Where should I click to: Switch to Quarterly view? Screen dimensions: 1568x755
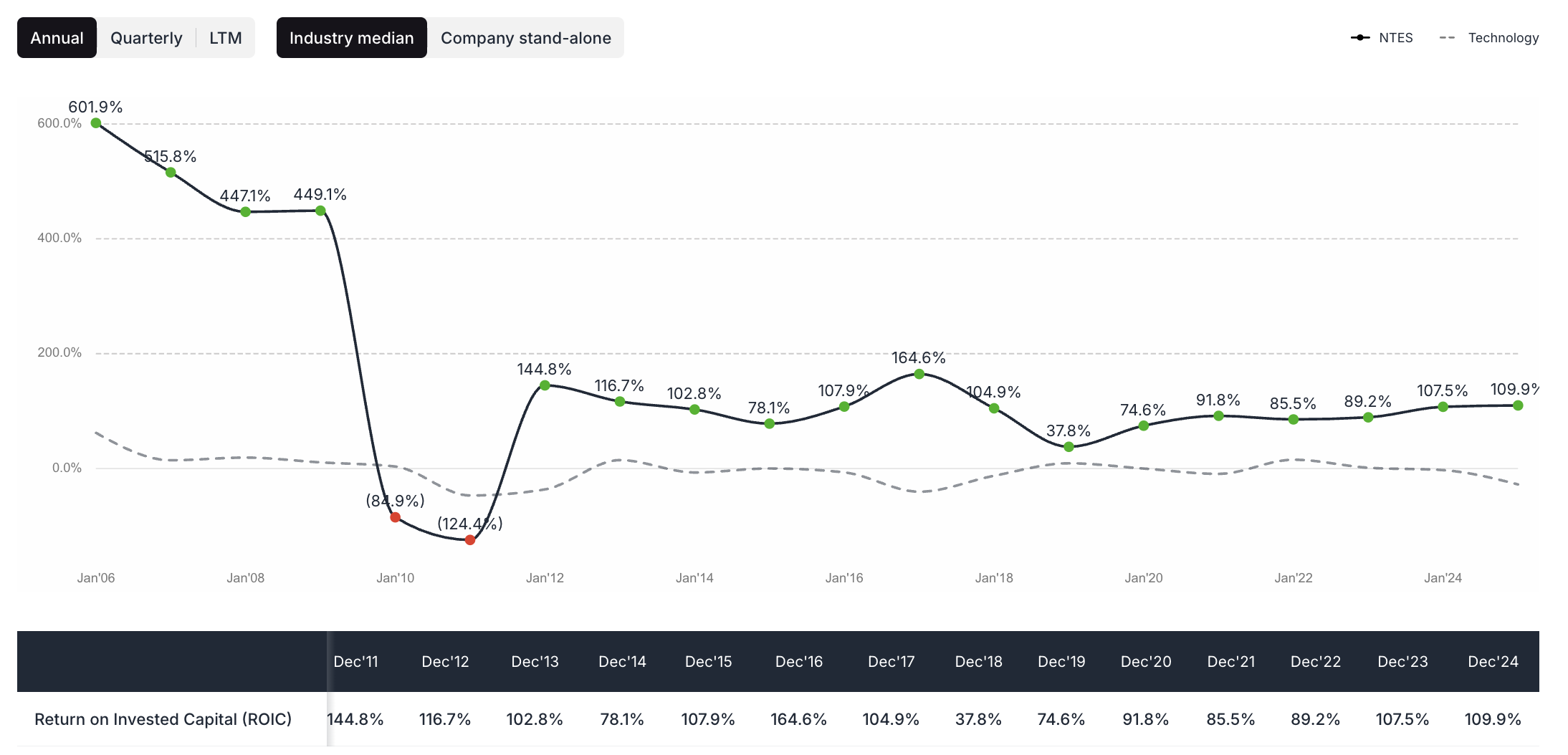[x=145, y=37]
